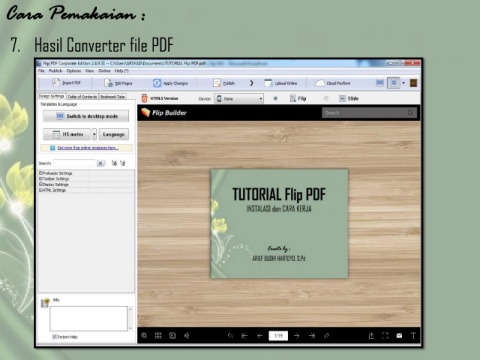The width and height of the screenshot is (480, 360).
Task: Click the zoom magnifier icon in the bottom bar
Action: 144,336
